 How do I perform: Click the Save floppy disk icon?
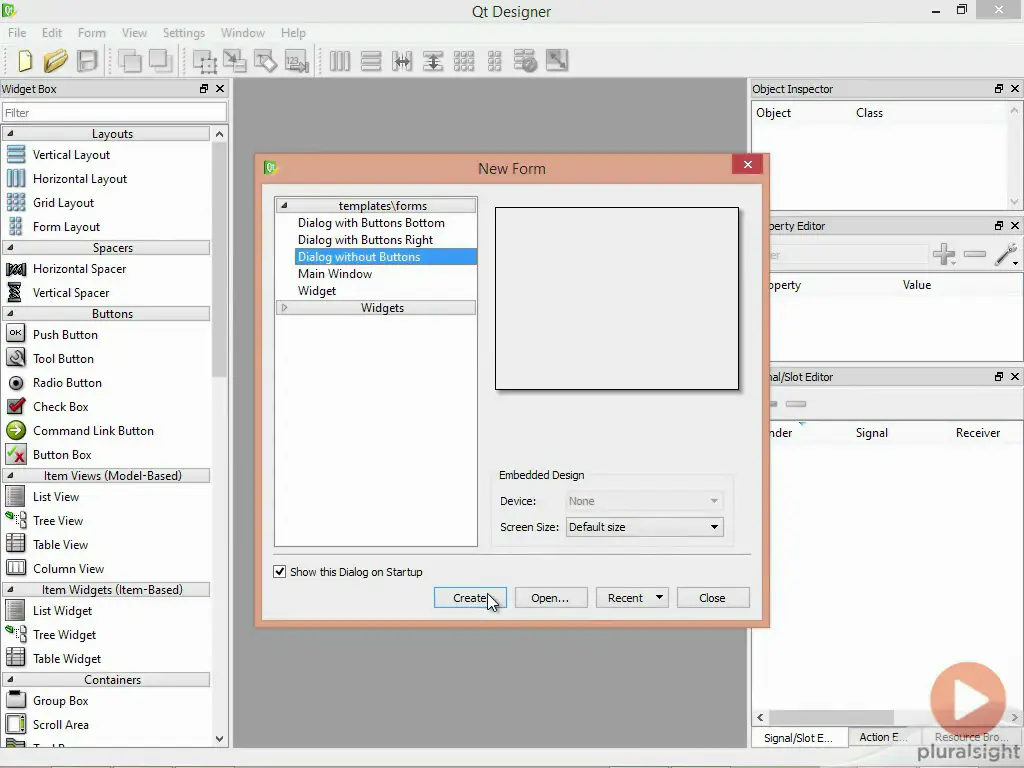(x=88, y=61)
